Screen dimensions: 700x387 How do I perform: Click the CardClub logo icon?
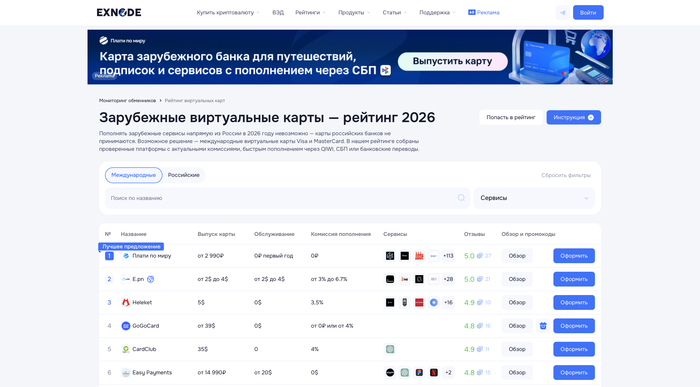[126, 349]
